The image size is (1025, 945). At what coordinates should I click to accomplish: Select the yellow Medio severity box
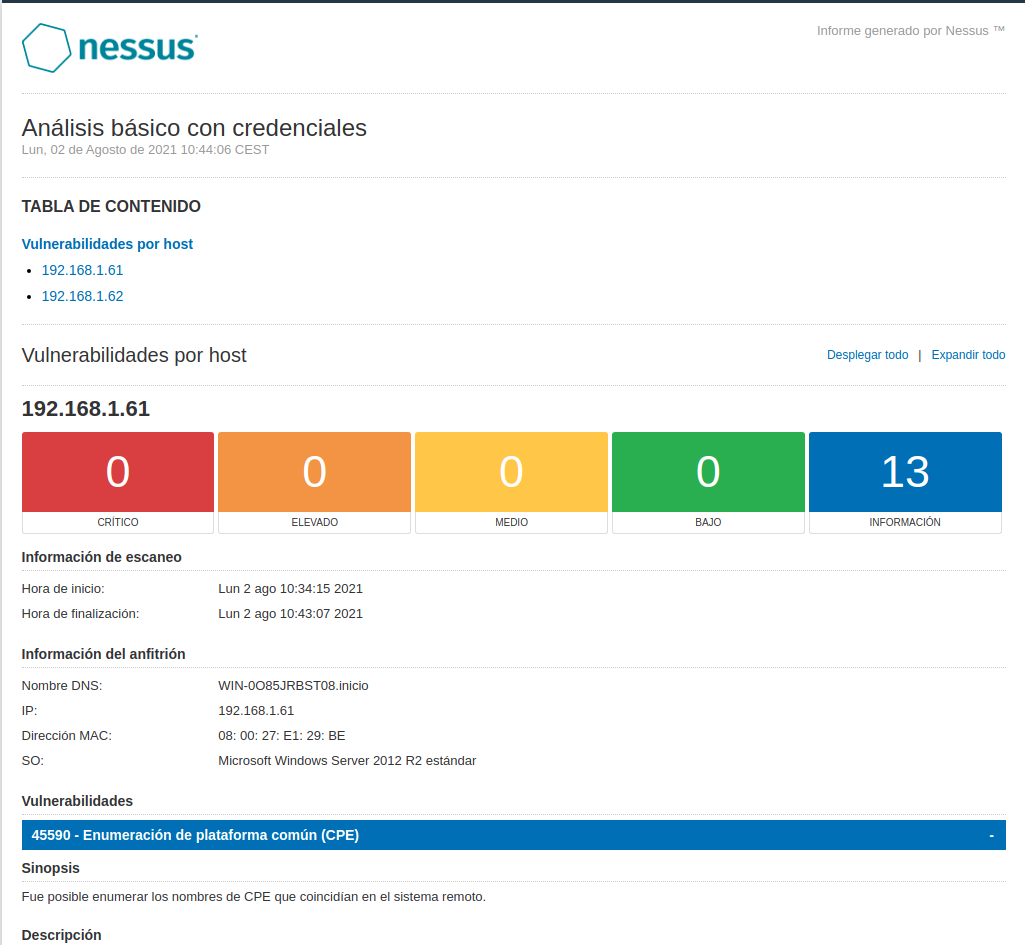511,482
